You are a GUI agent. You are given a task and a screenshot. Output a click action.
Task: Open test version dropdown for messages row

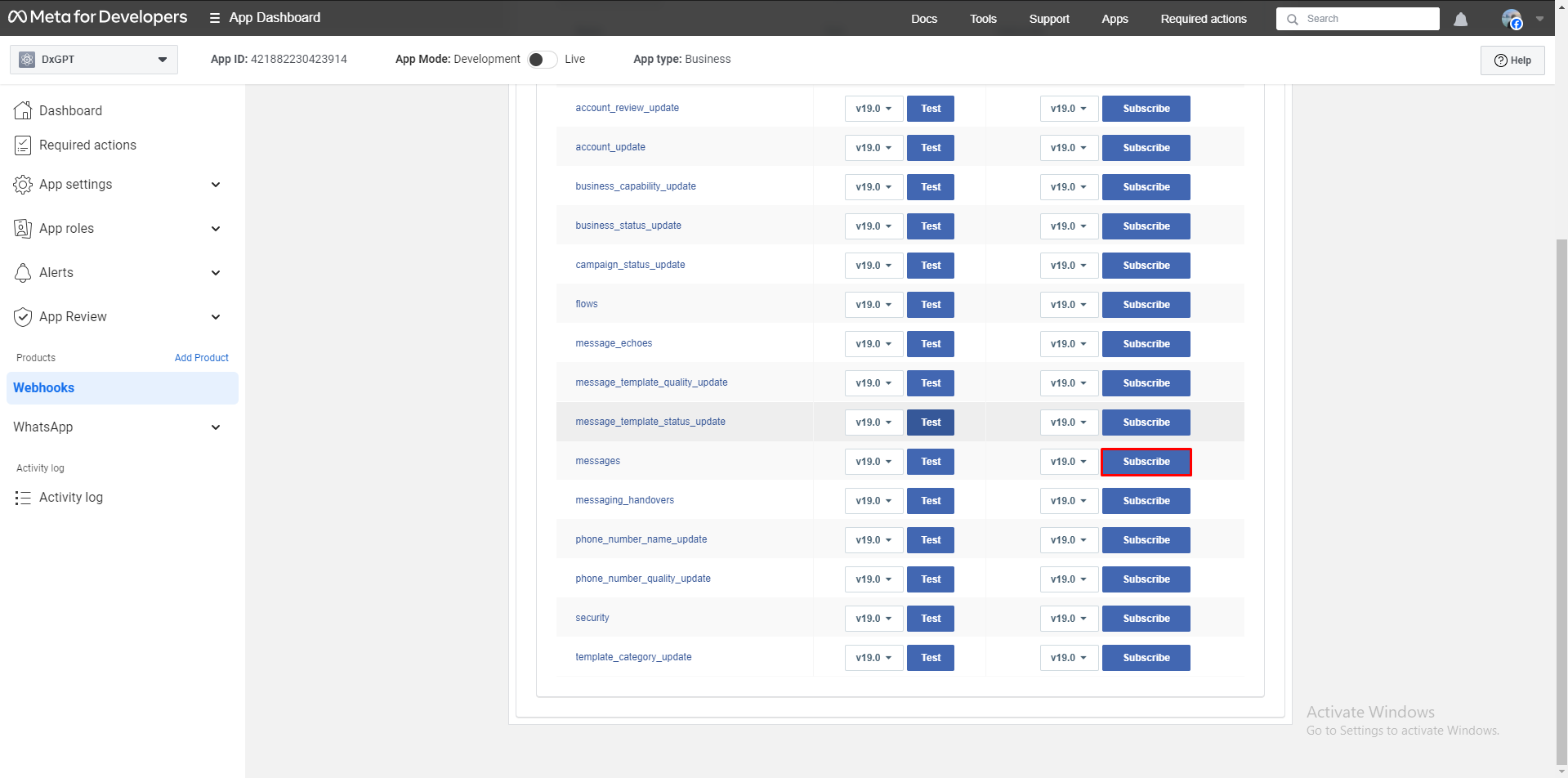873,462
